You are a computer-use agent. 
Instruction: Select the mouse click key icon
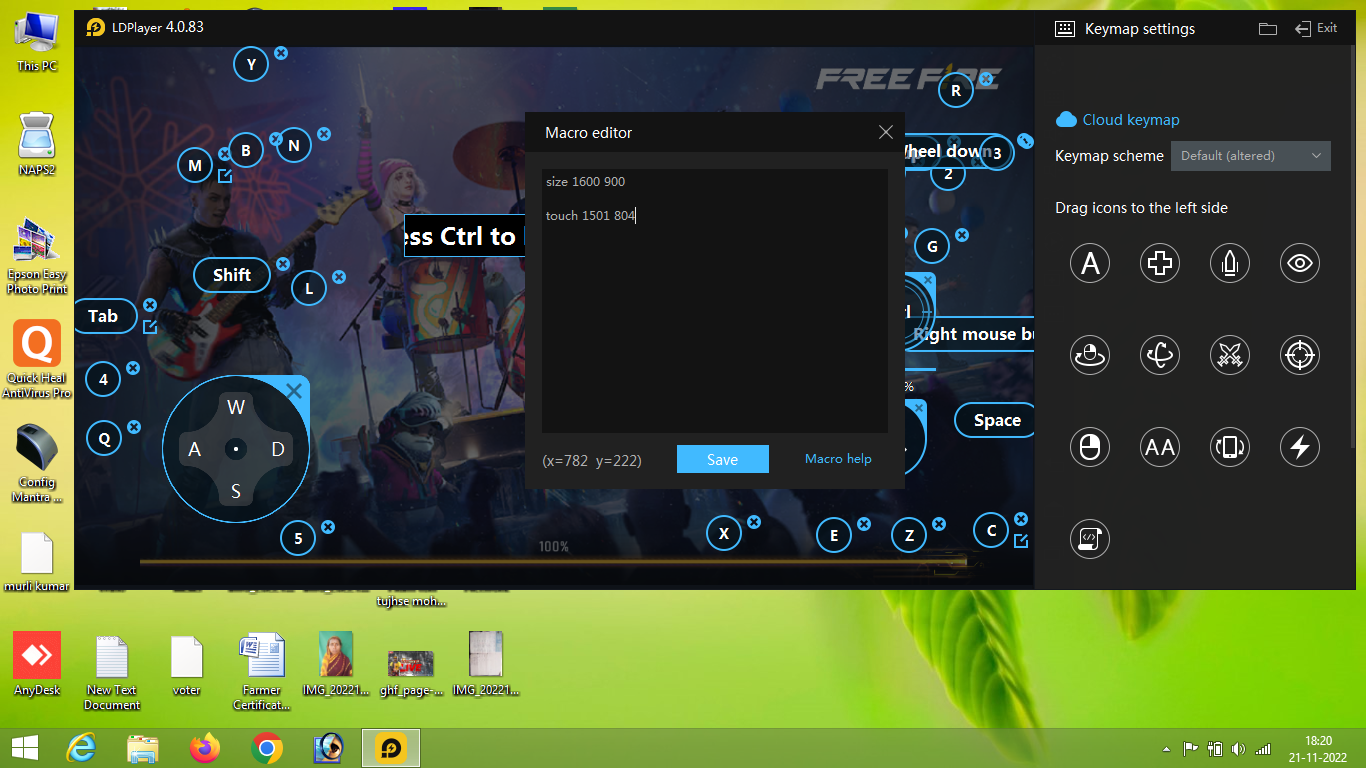coord(1090,447)
